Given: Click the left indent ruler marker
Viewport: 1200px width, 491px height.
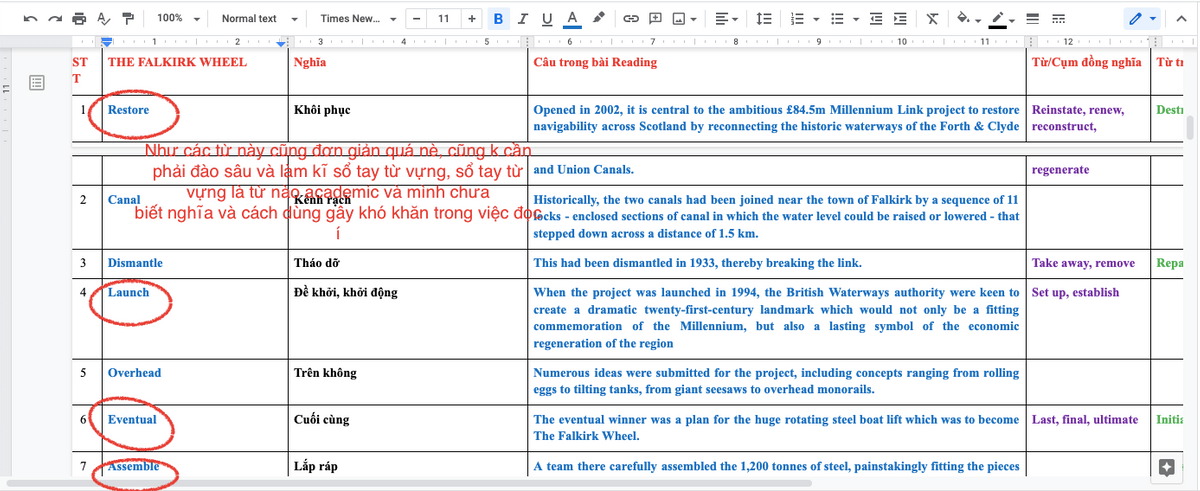Looking at the screenshot, I should [x=108, y=42].
